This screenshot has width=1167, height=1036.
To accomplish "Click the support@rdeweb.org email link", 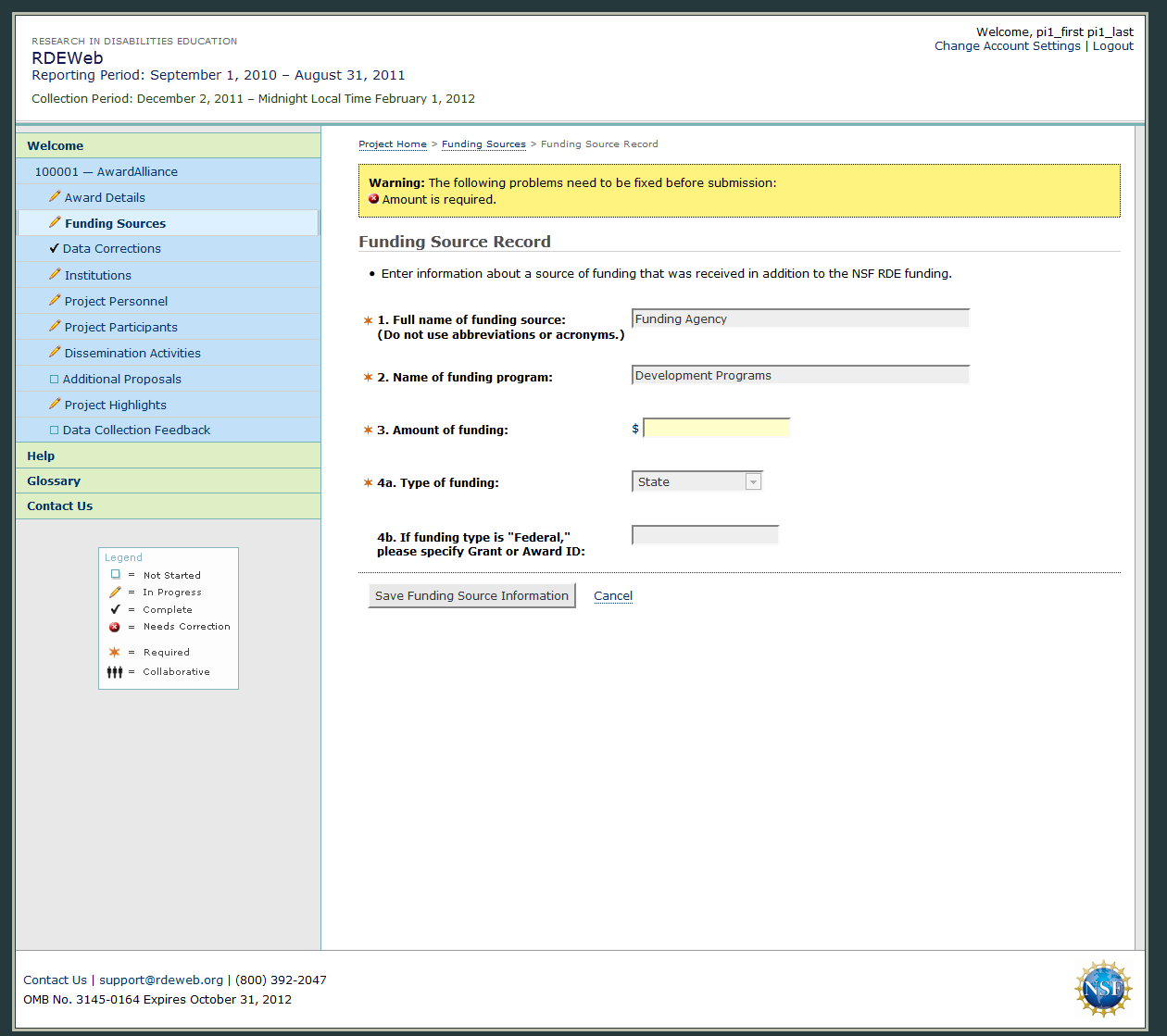I will coord(161,980).
